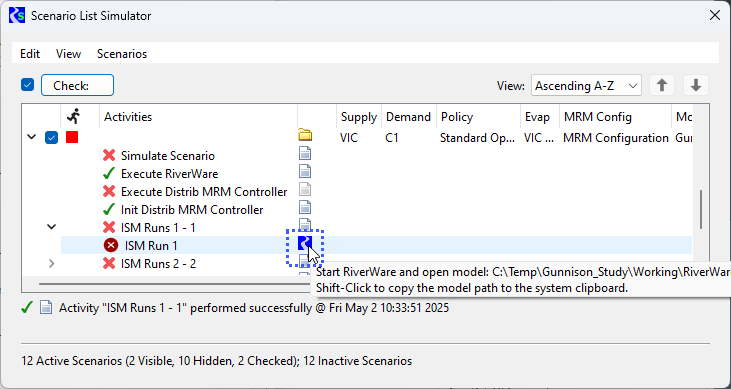This screenshot has width=731, height=389.
Task: Click RiverWare model icon for ISM Run 1
Action: pos(305,243)
